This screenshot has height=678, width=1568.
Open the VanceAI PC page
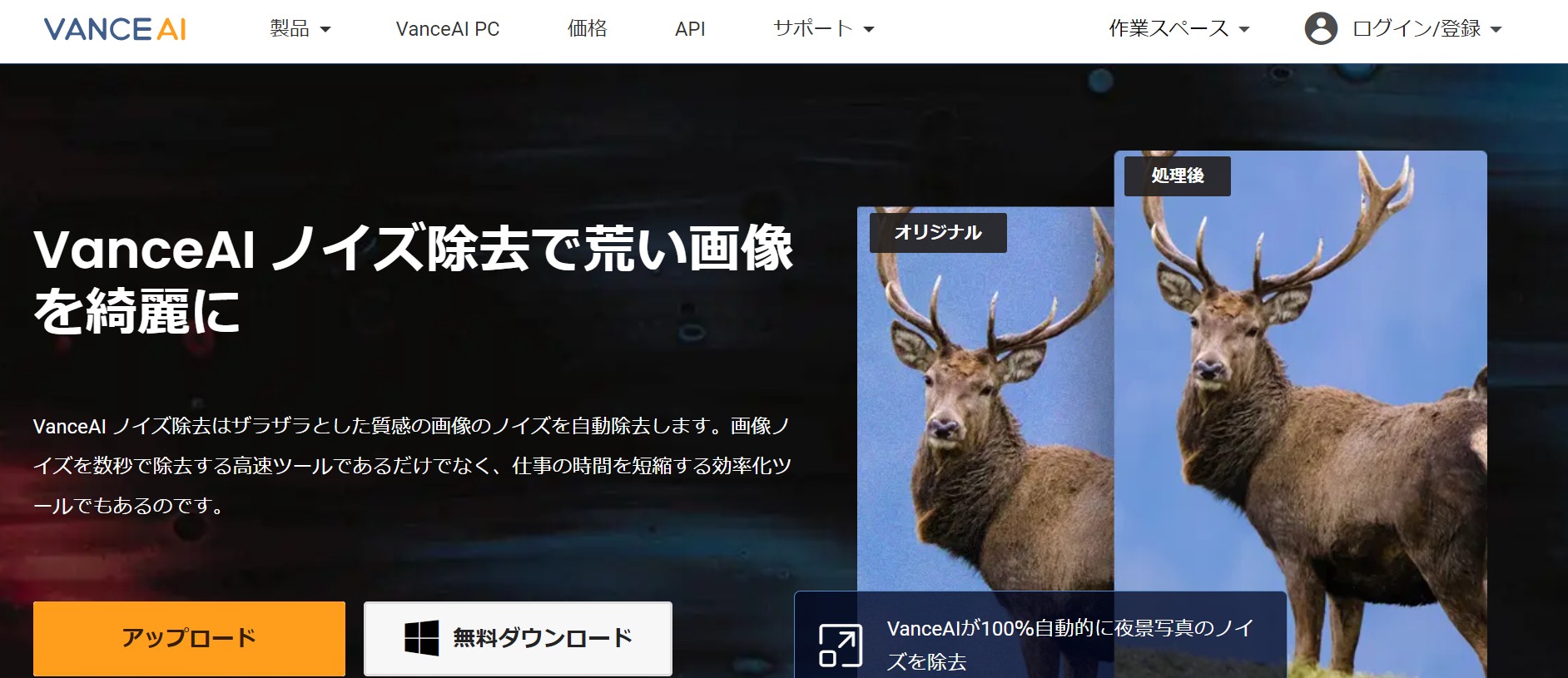click(447, 29)
